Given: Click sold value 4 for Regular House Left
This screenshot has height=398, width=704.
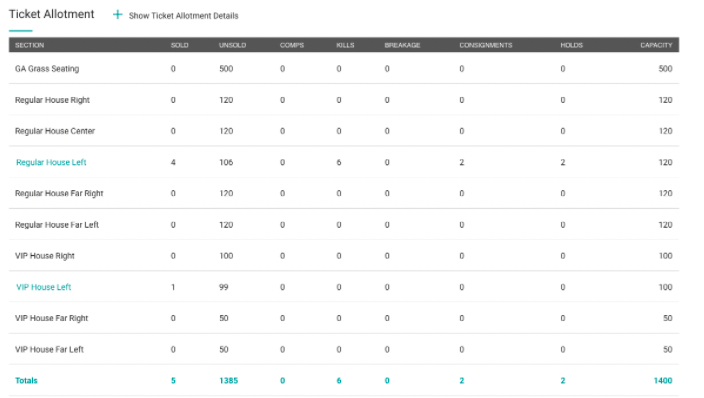Looking at the screenshot, I should (173, 162).
